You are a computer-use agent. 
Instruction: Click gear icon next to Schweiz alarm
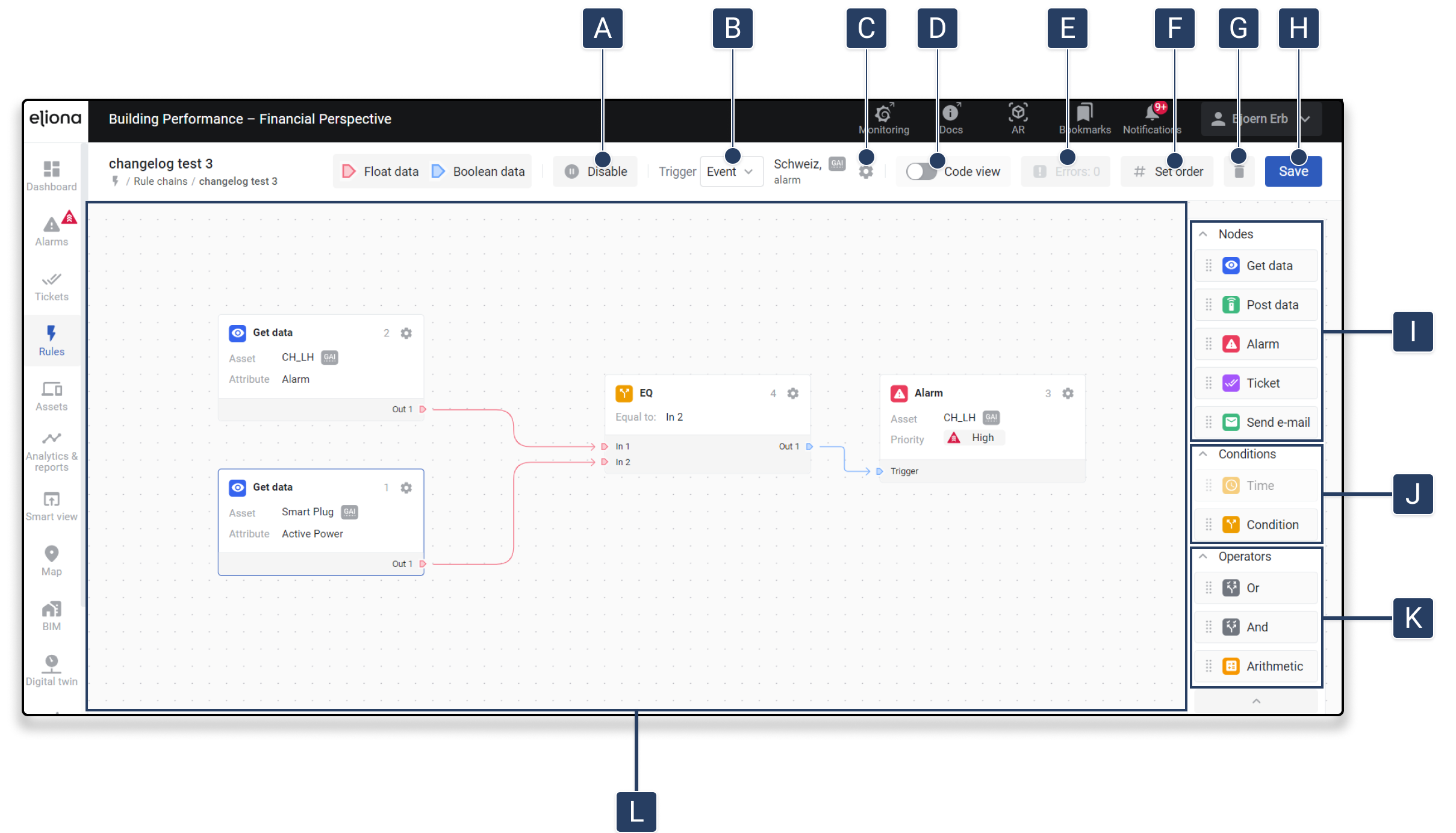point(865,172)
